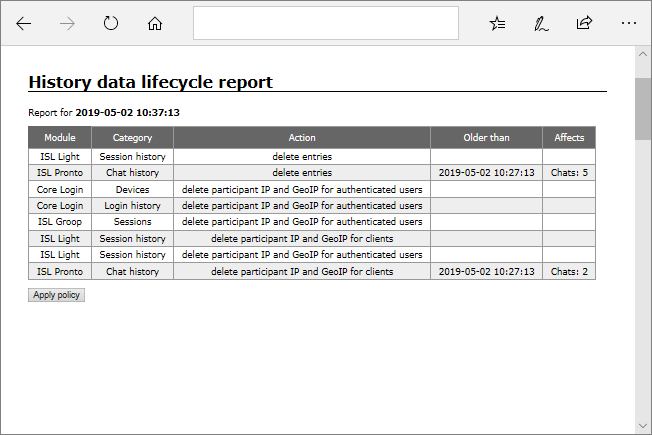Go to Home page icon
The height and width of the screenshot is (435, 652).
point(155,23)
